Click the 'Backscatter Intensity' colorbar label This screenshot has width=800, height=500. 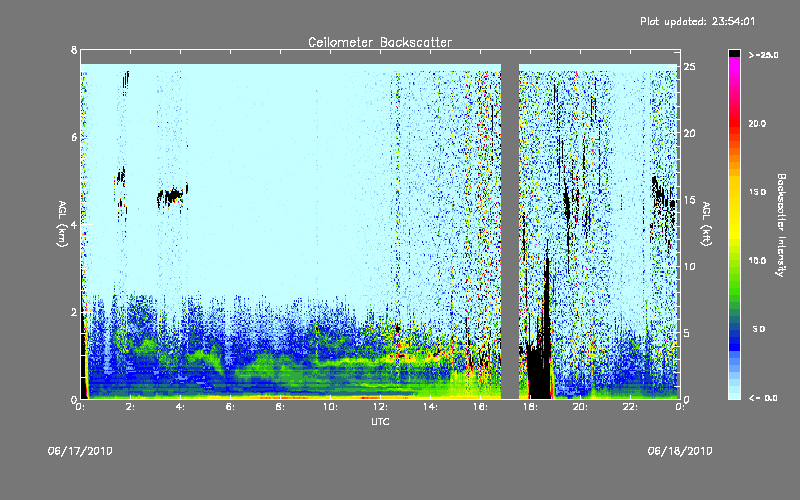click(x=781, y=225)
